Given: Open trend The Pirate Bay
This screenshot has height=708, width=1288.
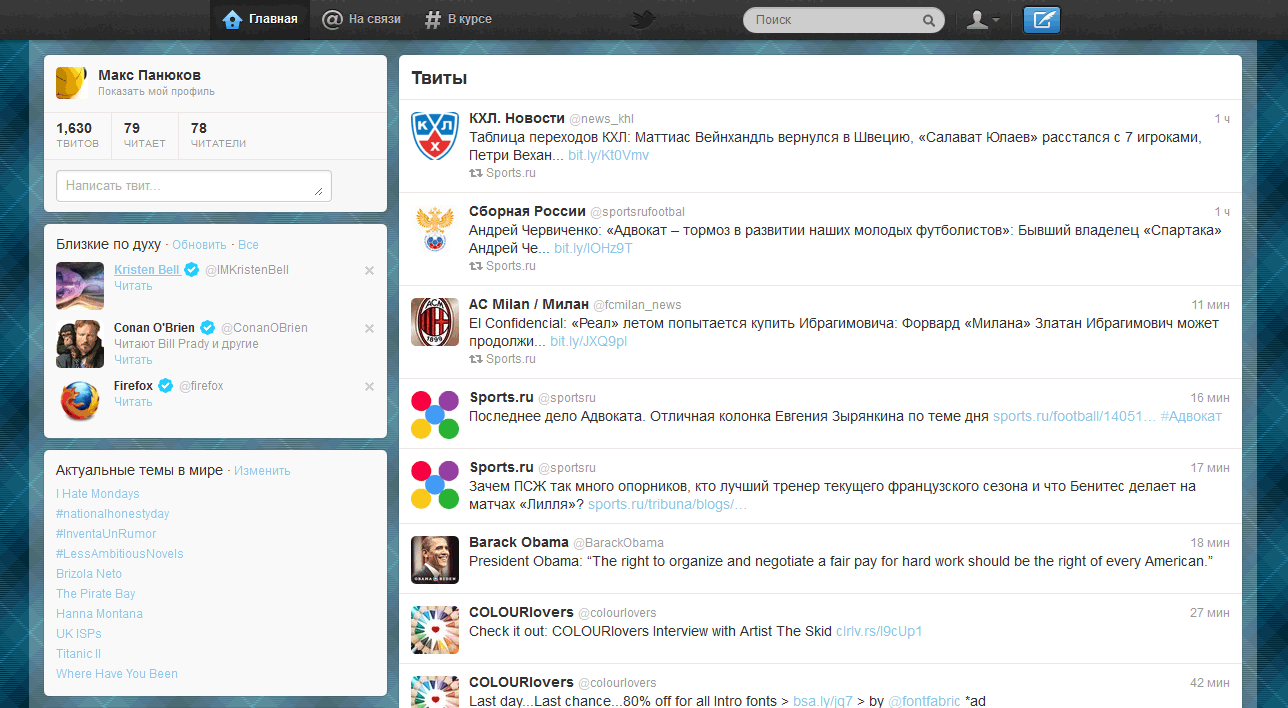Looking at the screenshot, I should point(96,594).
